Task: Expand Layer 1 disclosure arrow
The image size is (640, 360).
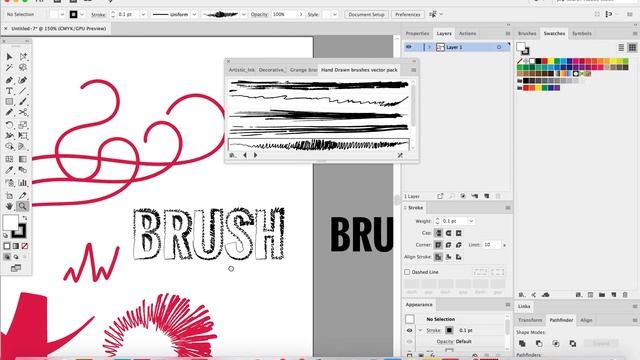Action: (429, 47)
